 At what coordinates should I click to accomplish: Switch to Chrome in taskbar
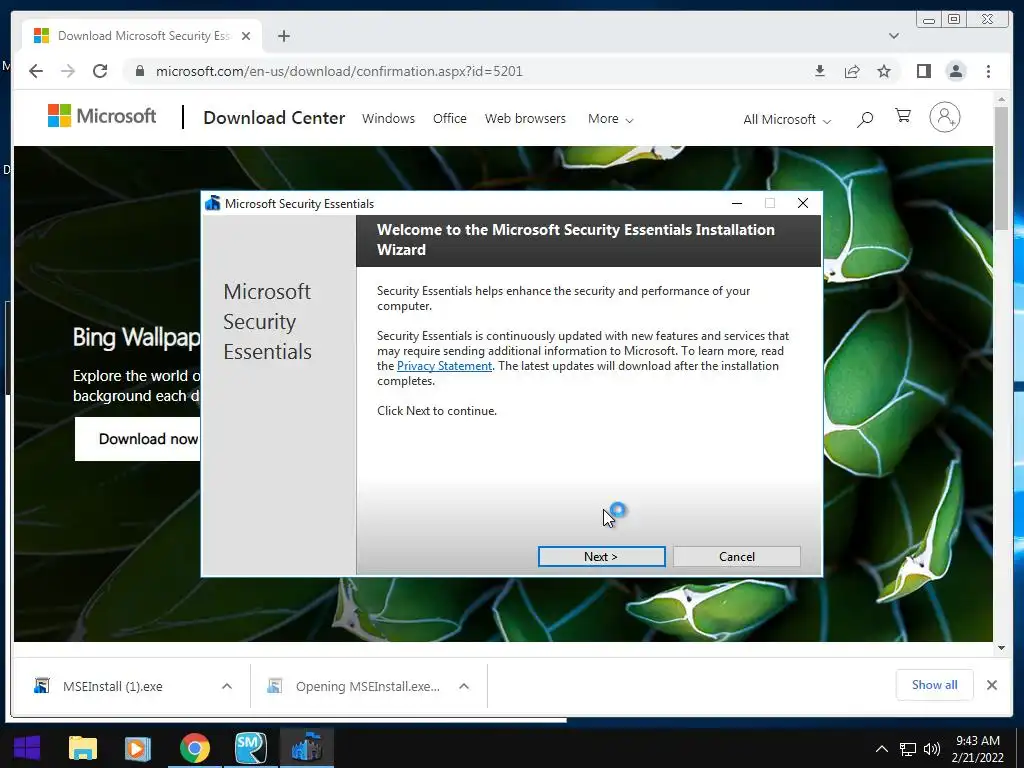[195, 748]
